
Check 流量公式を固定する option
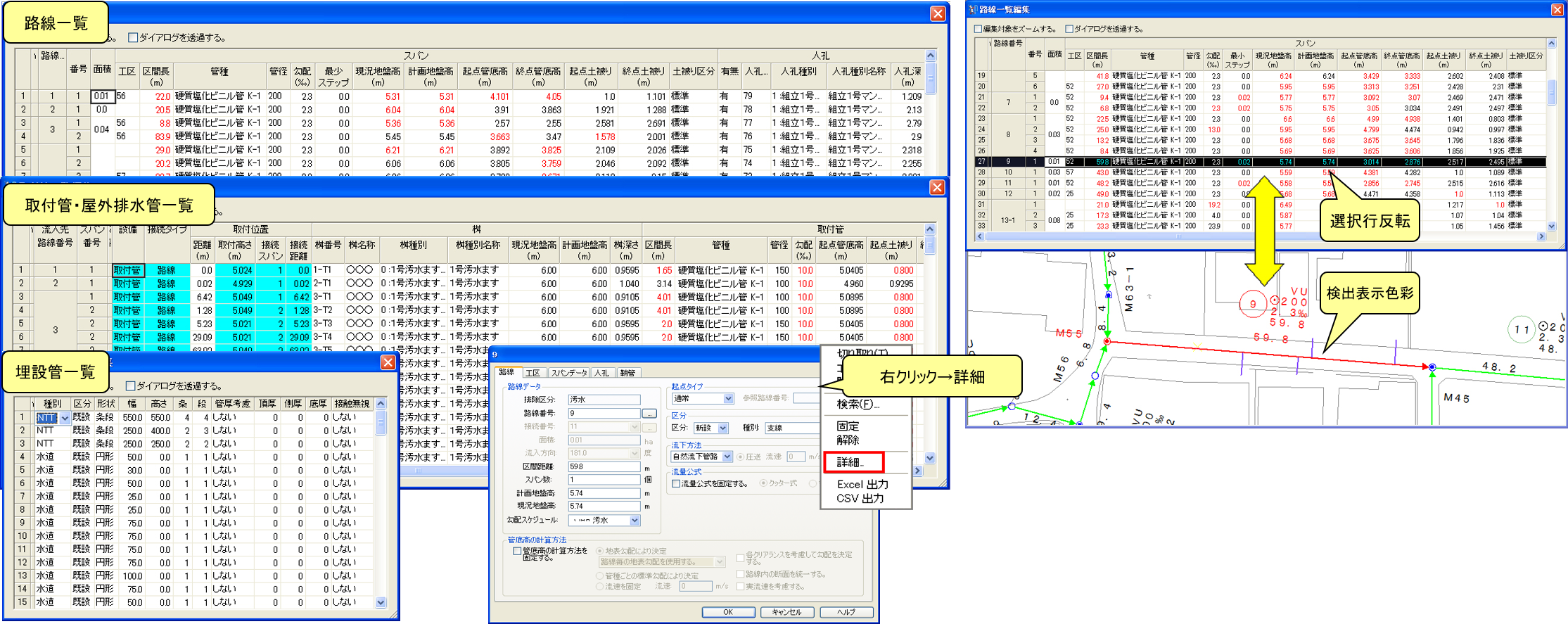coord(676,484)
